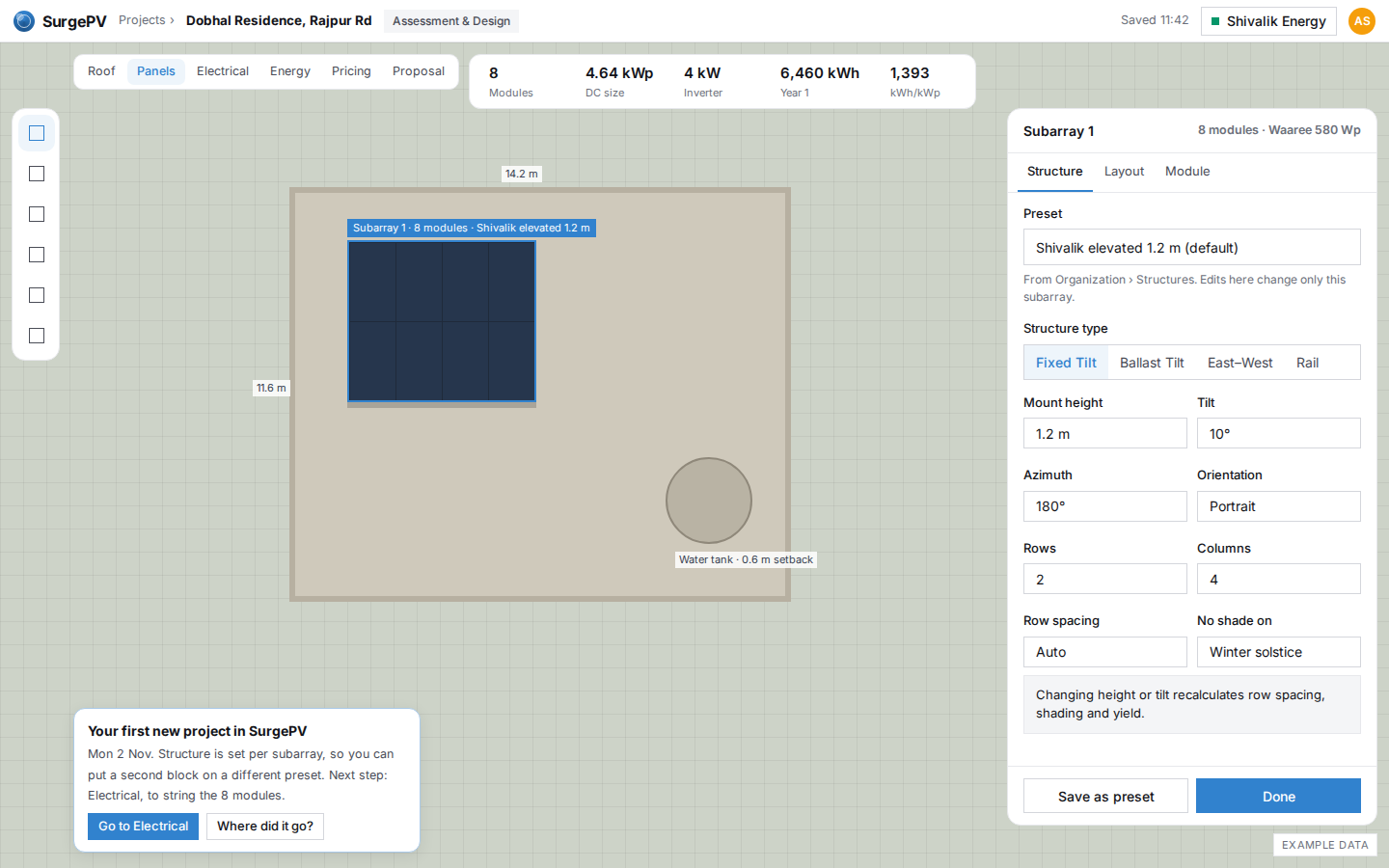
Task: Switch to the Electrical tab
Action: coord(223,71)
